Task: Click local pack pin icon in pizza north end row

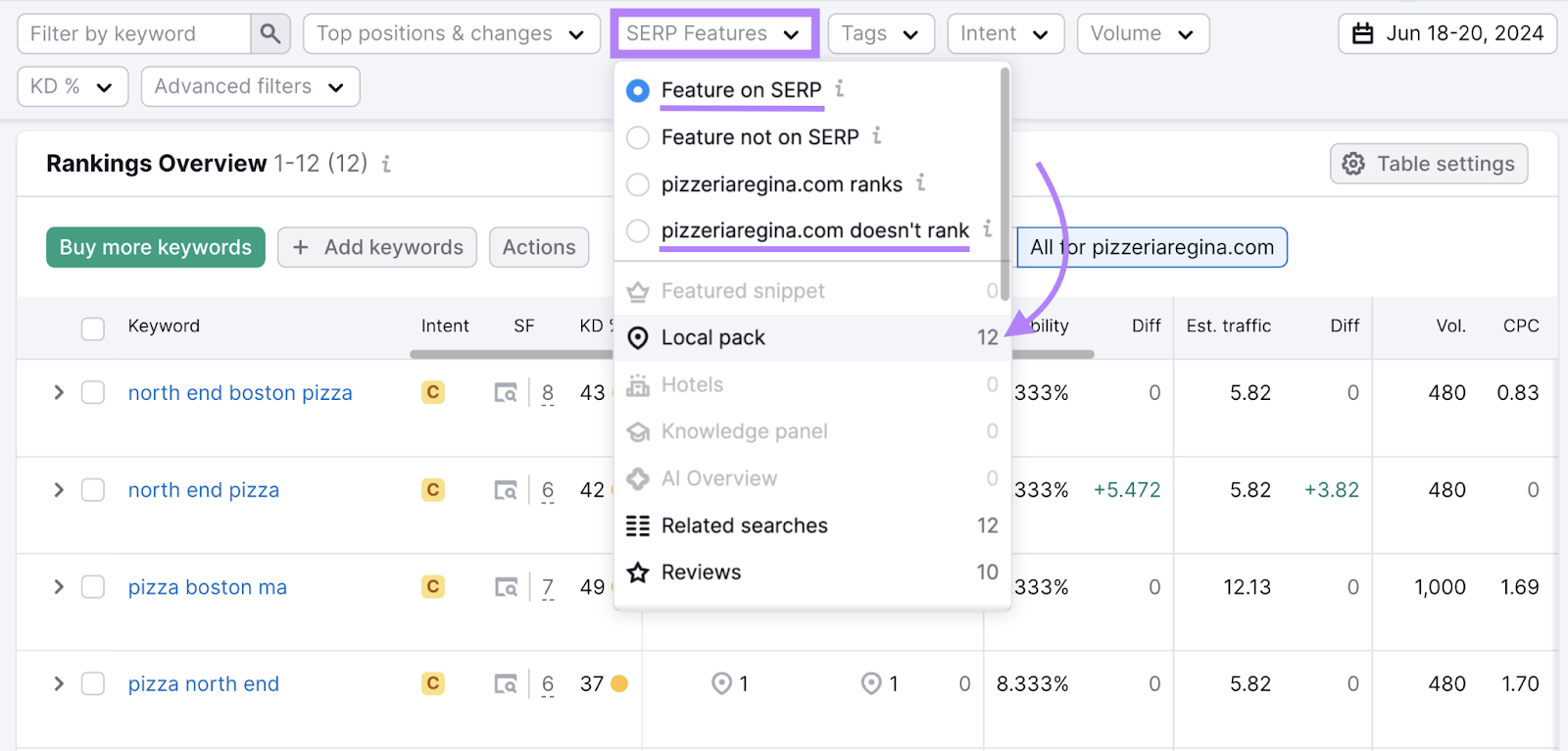Action: tap(722, 683)
